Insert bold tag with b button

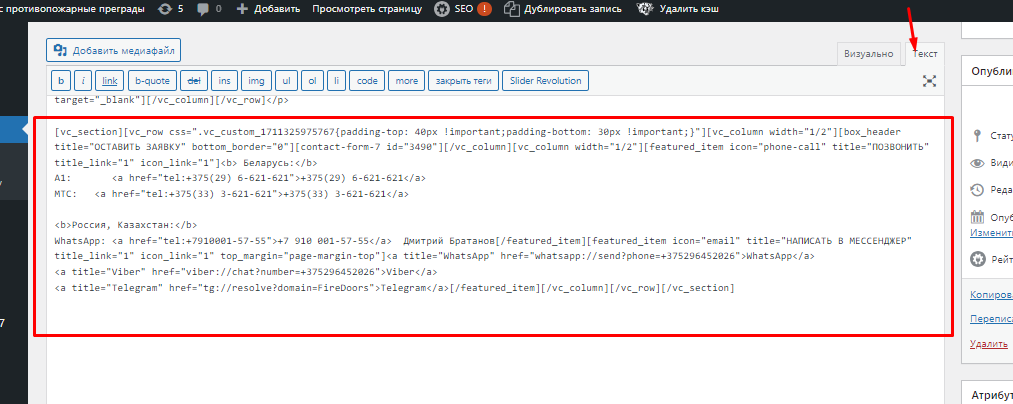(61, 81)
